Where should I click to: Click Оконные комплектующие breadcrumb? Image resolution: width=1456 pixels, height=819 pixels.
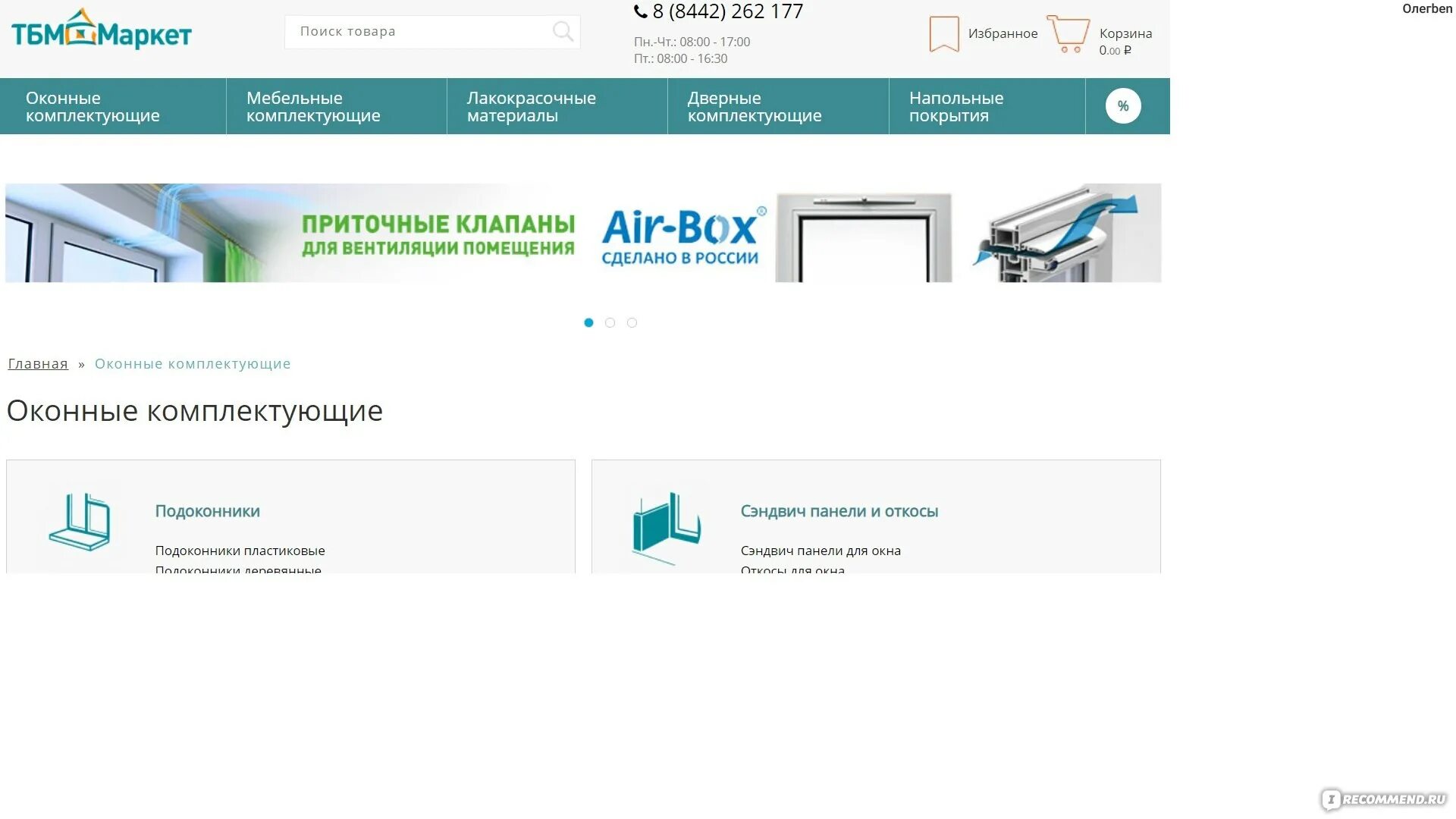[193, 364]
